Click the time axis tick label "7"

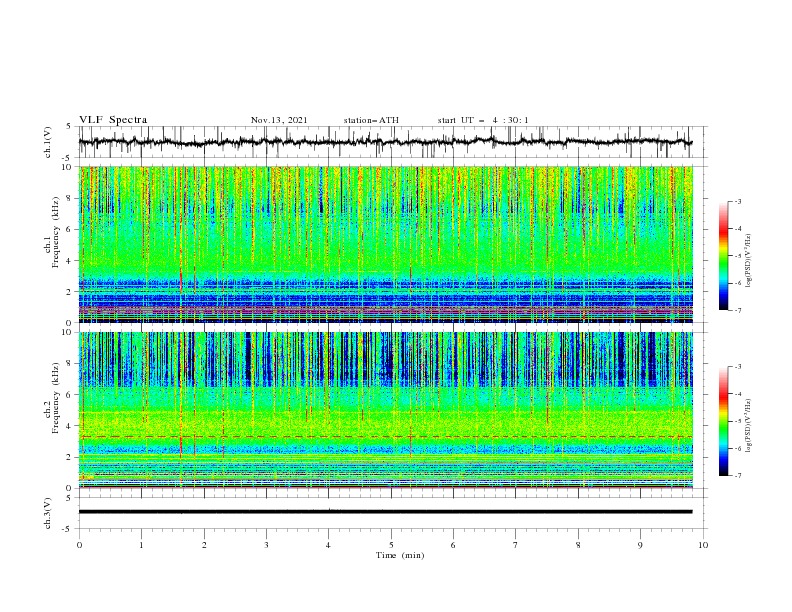(516, 545)
